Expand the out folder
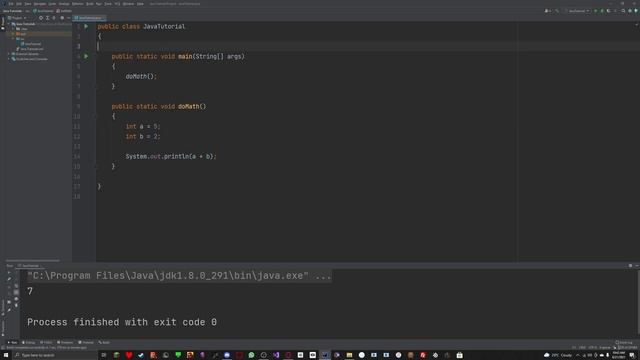This screenshot has width=640, height=360. tap(14, 34)
